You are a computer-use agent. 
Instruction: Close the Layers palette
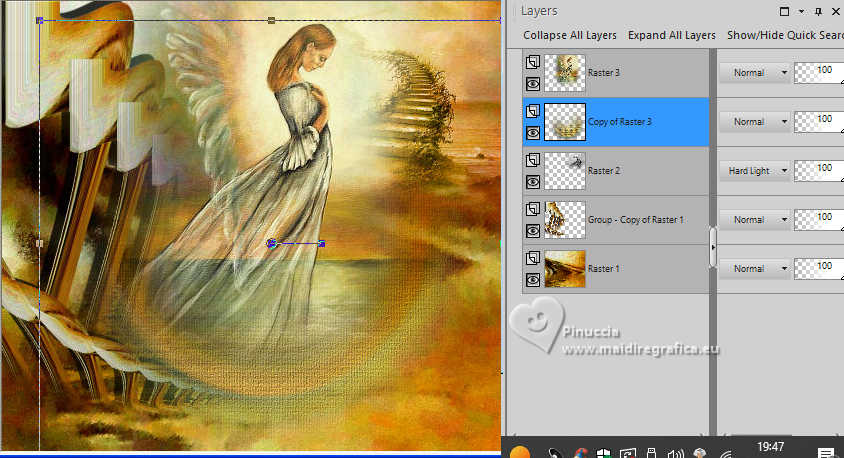tap(836, 11)
